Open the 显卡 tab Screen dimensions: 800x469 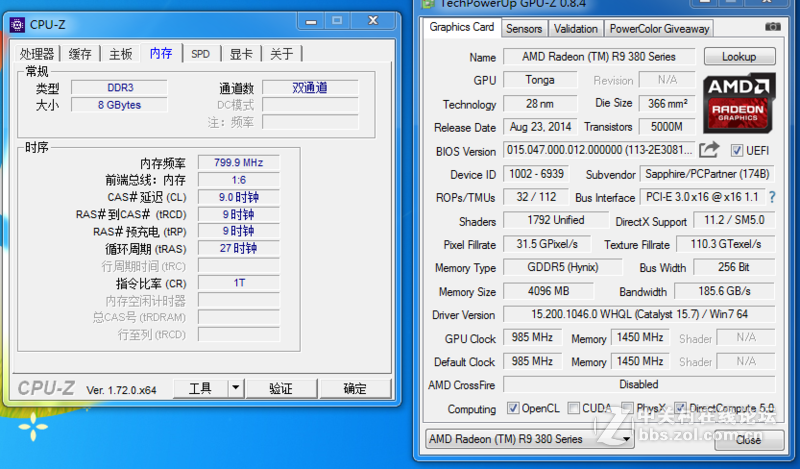(x=241, y=54)
